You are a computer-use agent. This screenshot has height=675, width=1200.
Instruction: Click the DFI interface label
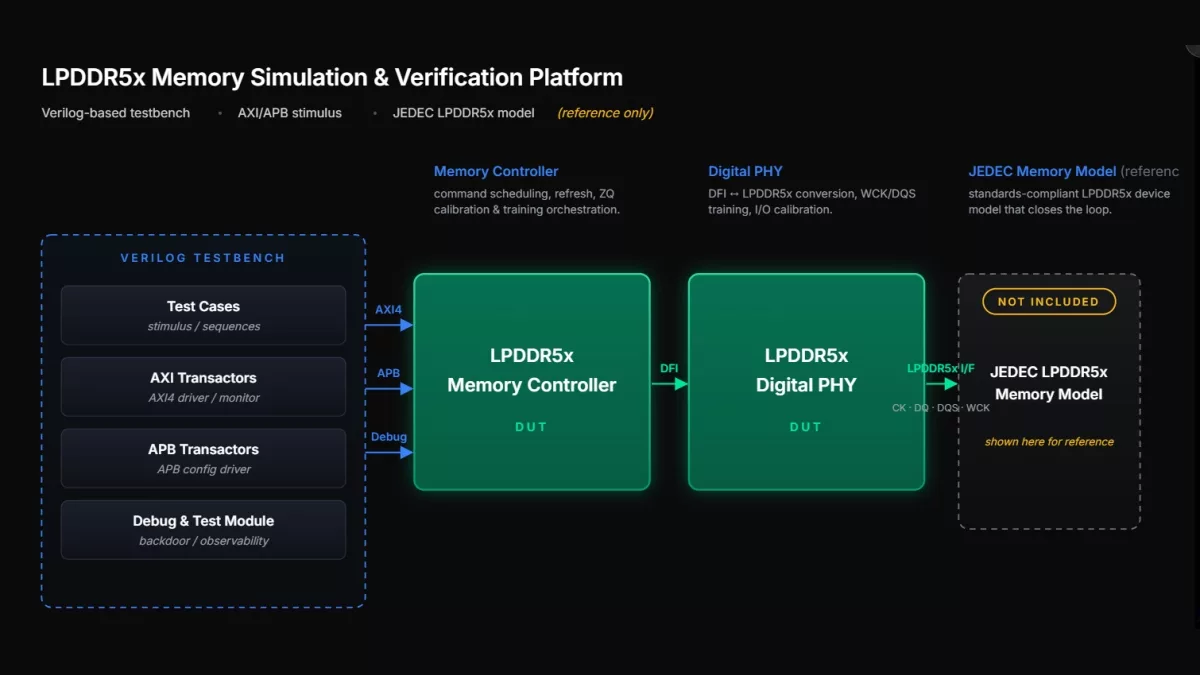click(669, 368)
